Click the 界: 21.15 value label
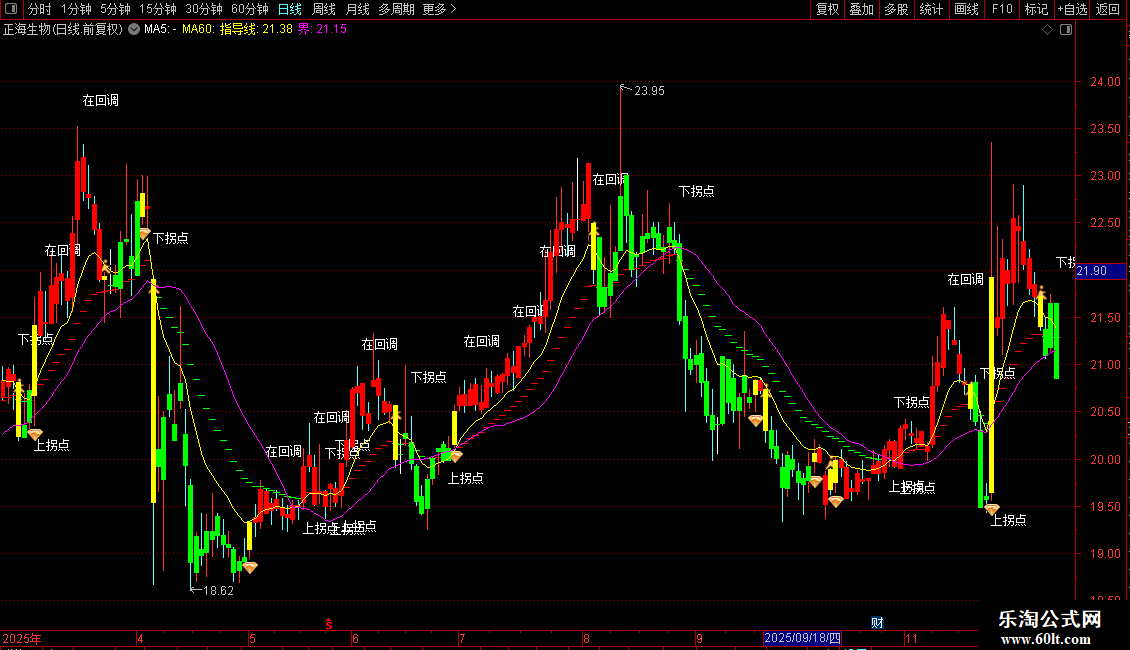This screenshot has height=650, width=1130. [x=322, y=30]
